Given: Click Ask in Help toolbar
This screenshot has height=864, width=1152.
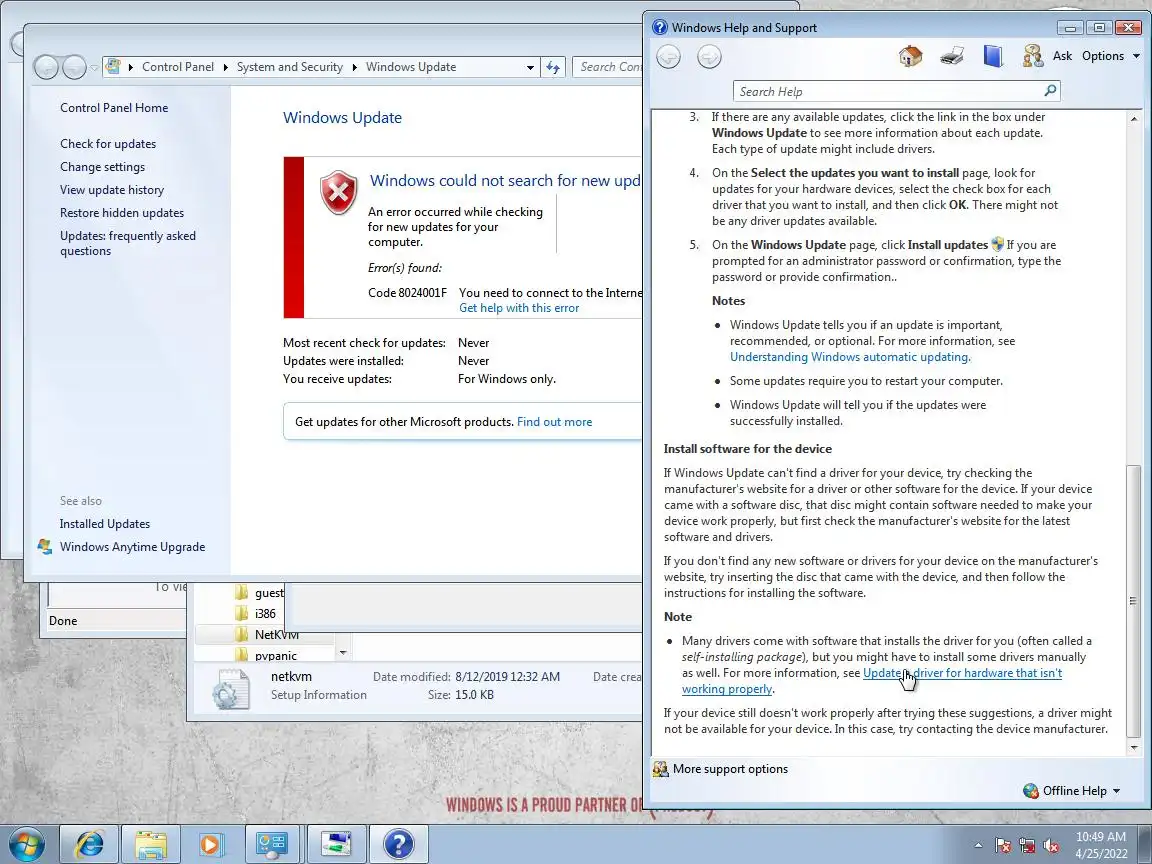Looking at the screenshot, I should 1062,56.
